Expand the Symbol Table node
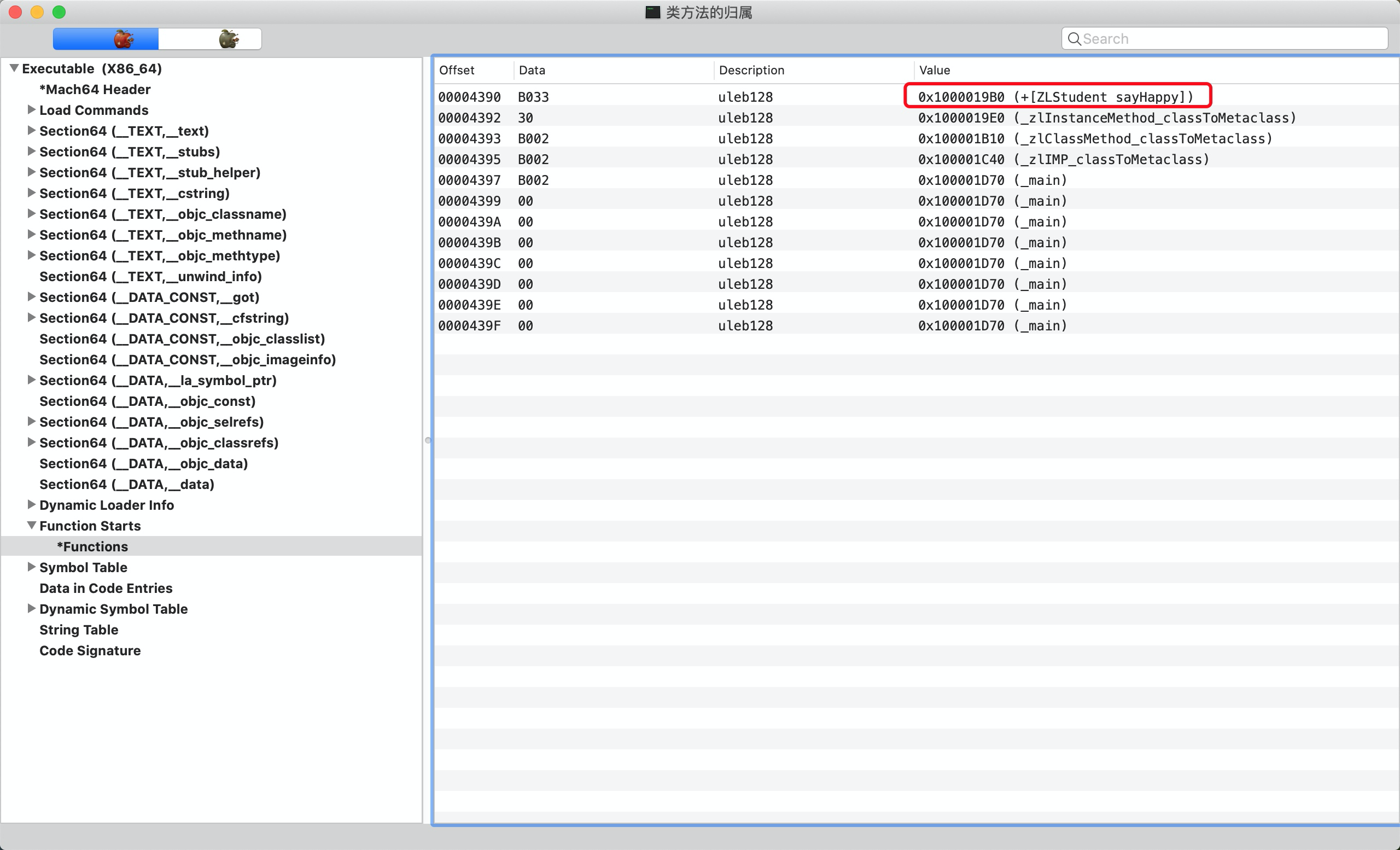1400x850 pixels. (x=31, y=567)
